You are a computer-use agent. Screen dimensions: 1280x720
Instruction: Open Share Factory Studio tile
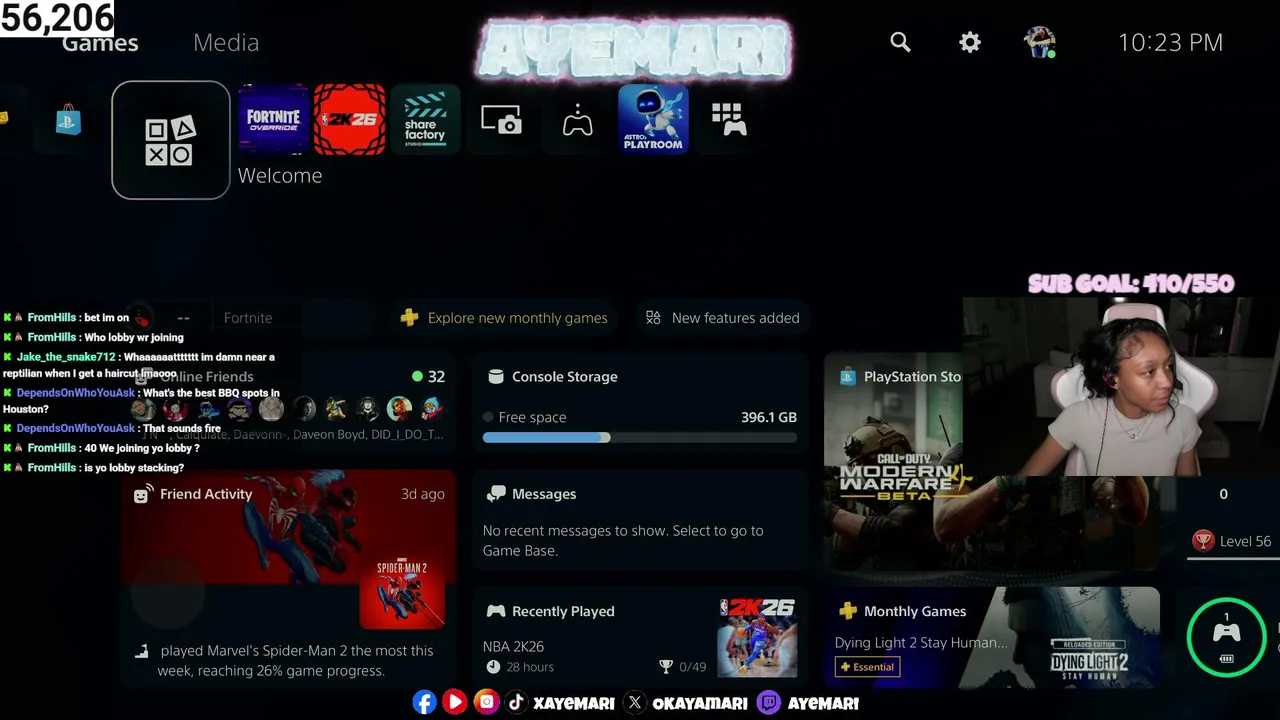(x=425, y=120)
